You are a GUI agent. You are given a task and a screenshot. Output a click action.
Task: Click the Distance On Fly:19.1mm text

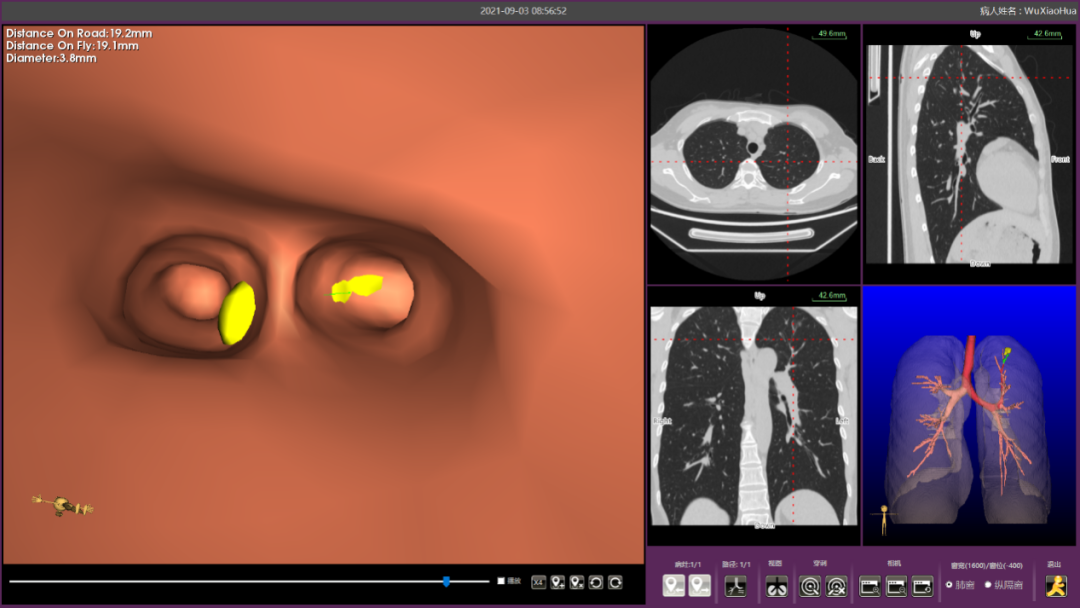tap(72, 45)
